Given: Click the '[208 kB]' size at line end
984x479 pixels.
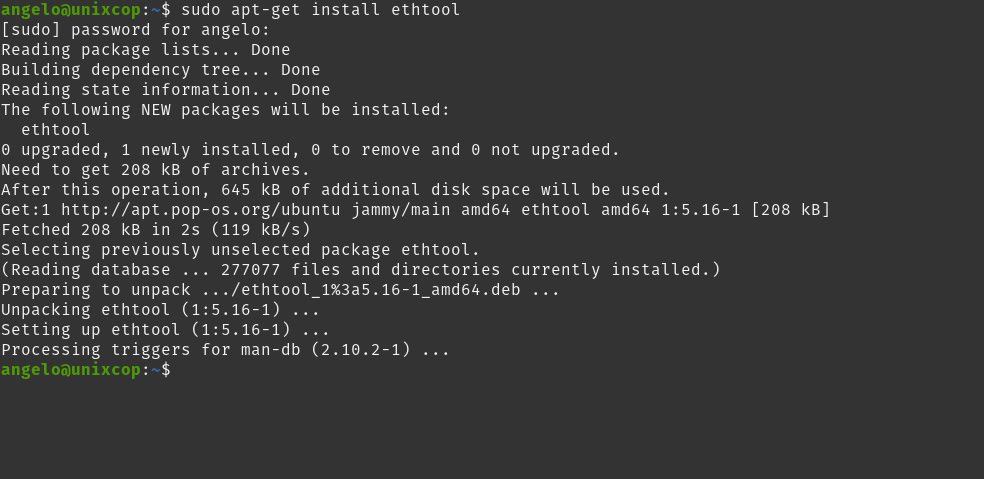Looking at the screenshot, I should (791, 210).
